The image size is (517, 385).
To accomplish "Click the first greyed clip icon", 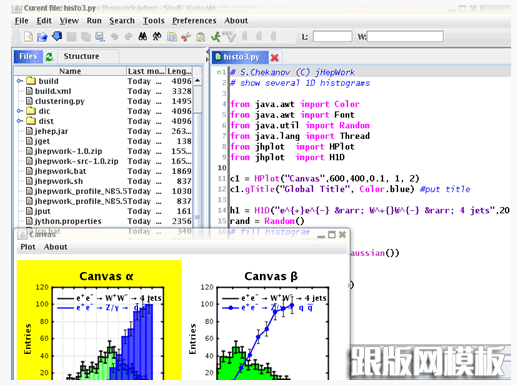I will [x=244, y=36].
